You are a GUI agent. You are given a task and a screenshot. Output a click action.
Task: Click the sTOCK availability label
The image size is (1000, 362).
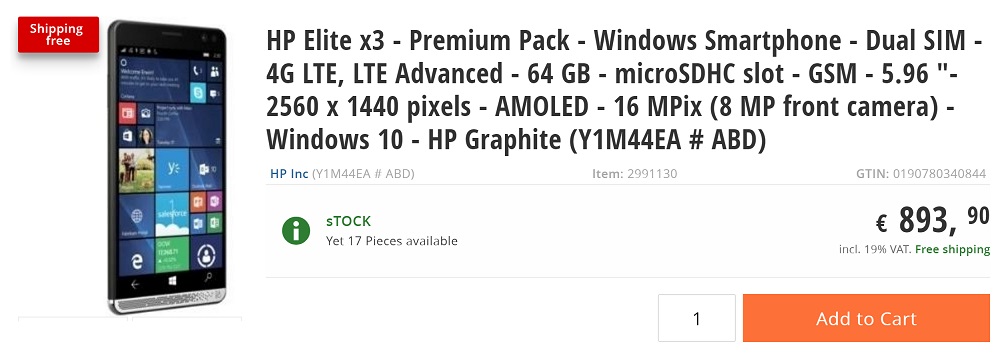(348, 221)
